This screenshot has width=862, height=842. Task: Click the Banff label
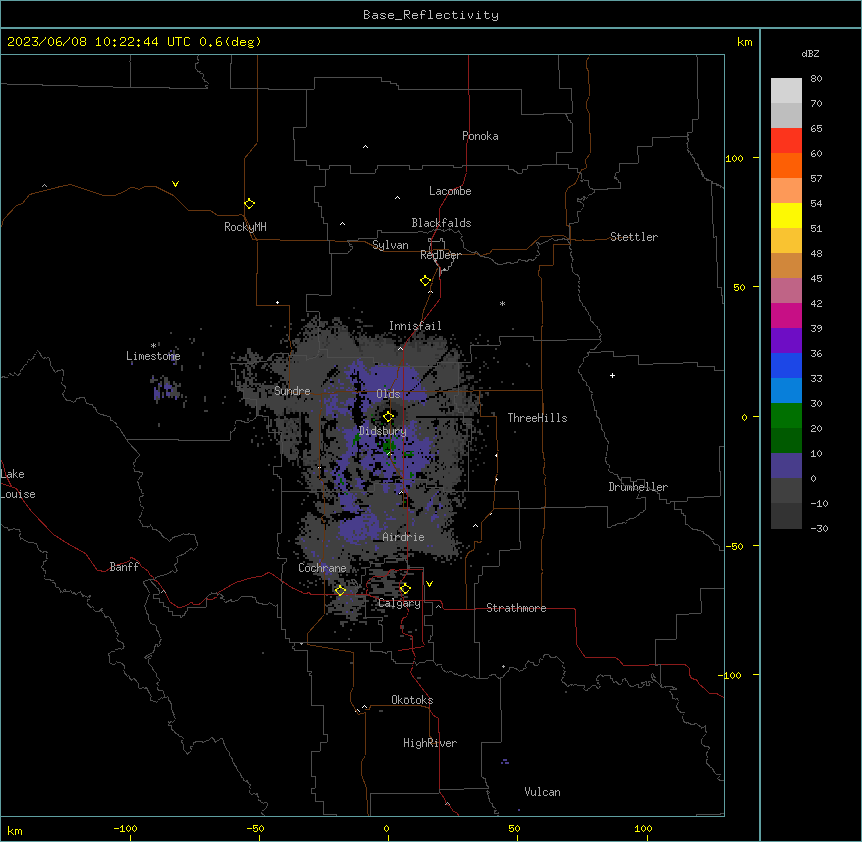[124, 567]
